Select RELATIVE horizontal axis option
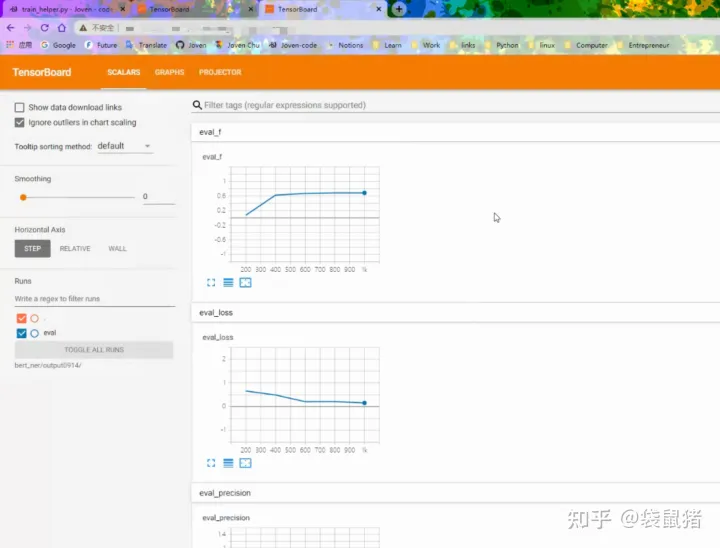 click(x=75, y=248)
